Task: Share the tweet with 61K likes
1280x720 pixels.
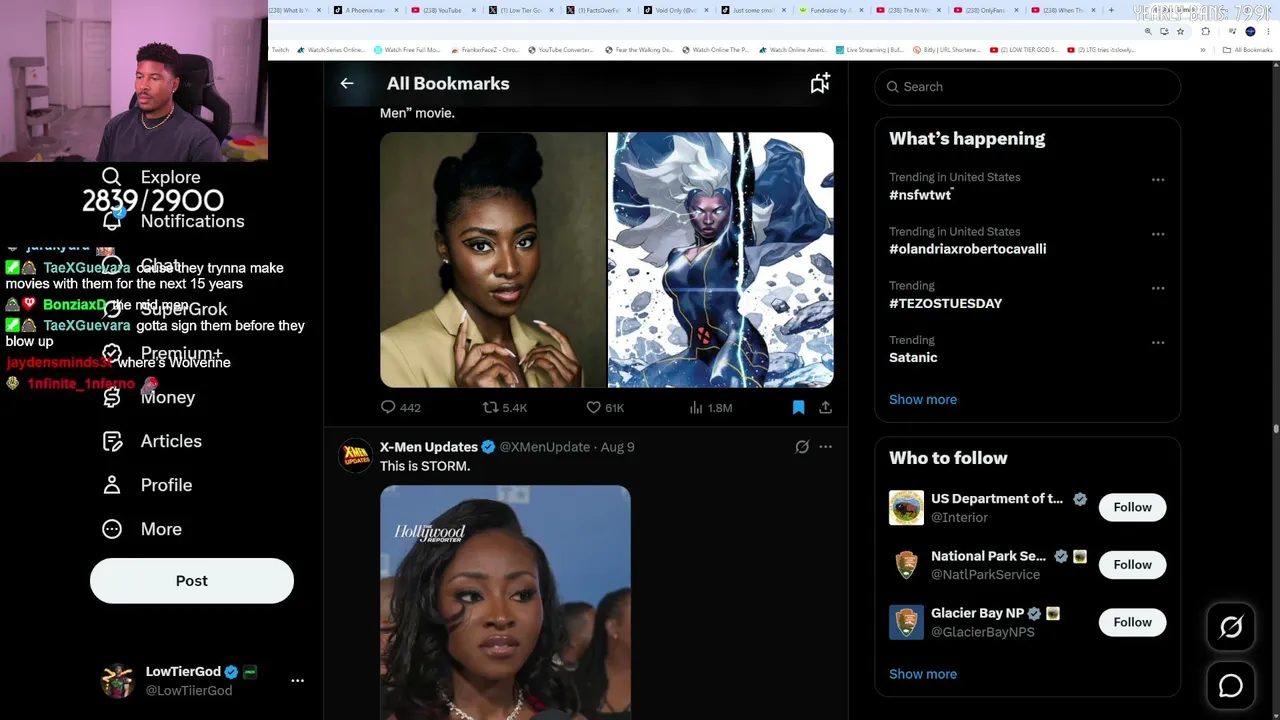Action: pyautogui.click(x=825, y=408)
